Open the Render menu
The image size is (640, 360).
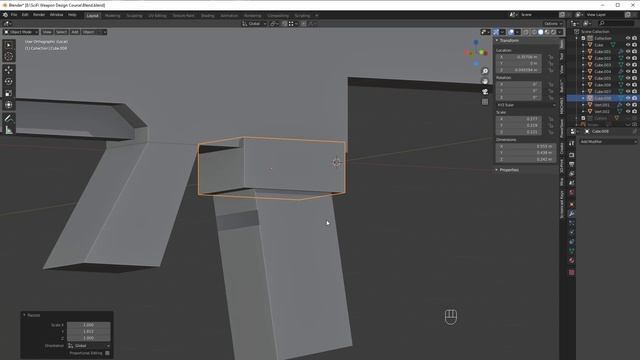tap(39, 15)
